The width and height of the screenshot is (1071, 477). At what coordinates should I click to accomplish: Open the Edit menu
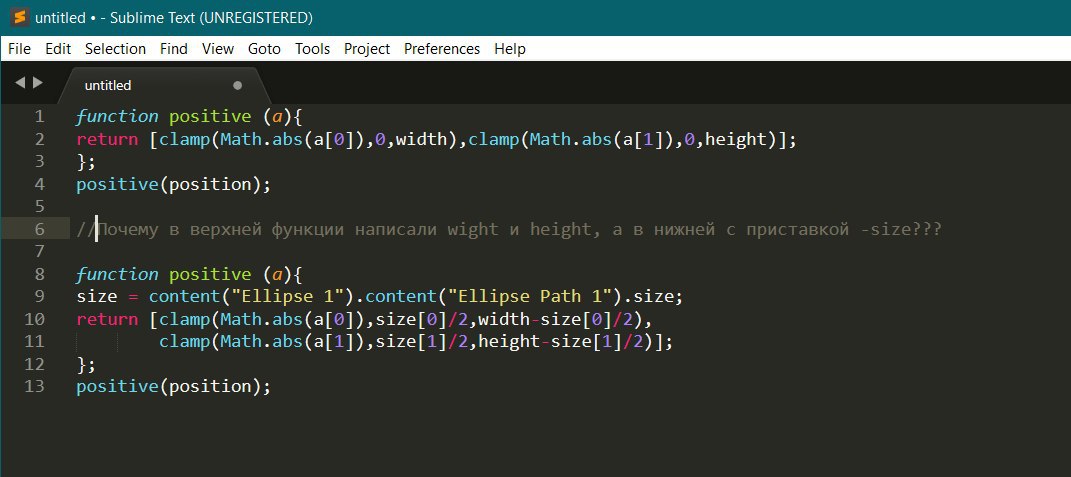[x=58, y=49]
